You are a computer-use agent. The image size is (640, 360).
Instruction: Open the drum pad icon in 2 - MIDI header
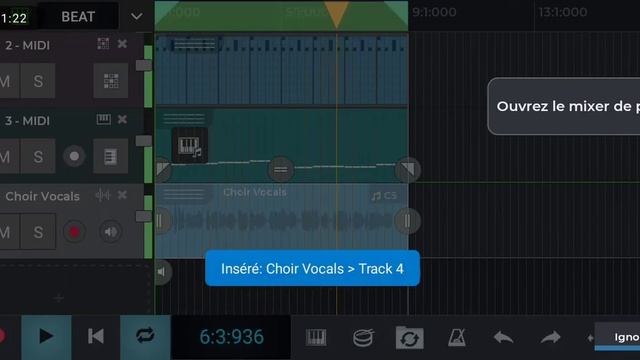[103, 44]
